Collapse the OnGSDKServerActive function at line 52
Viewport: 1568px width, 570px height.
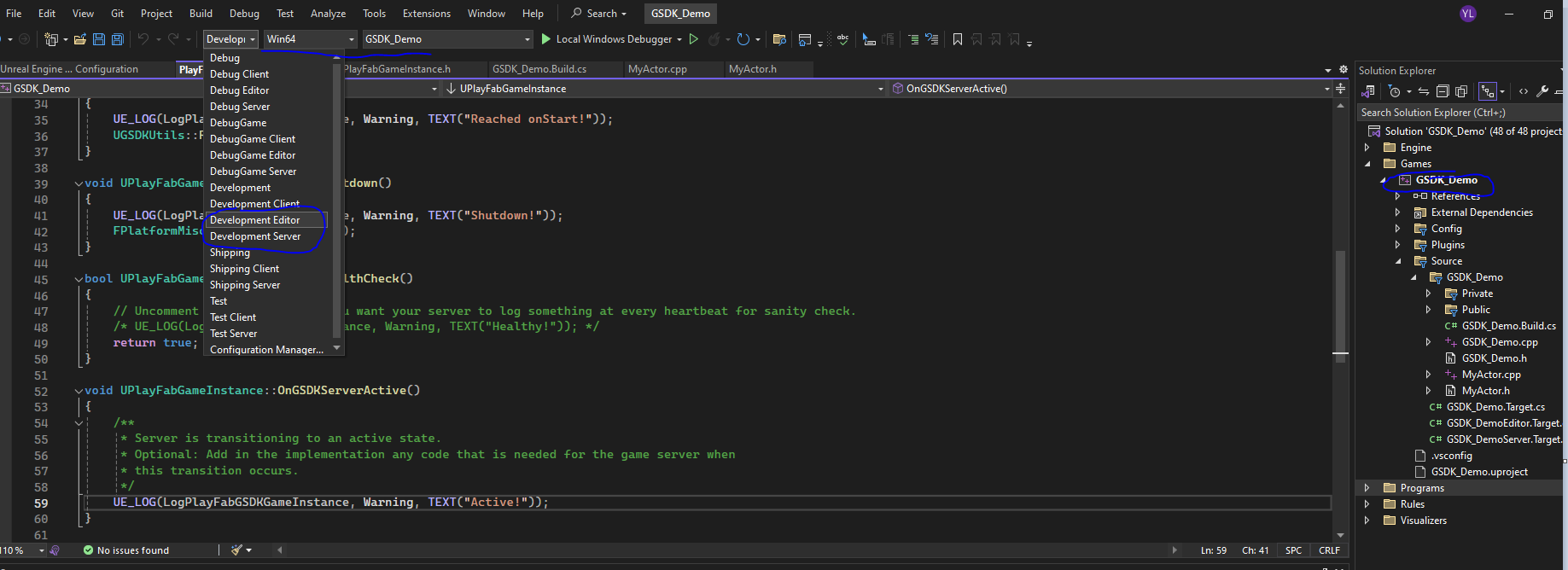79,391
